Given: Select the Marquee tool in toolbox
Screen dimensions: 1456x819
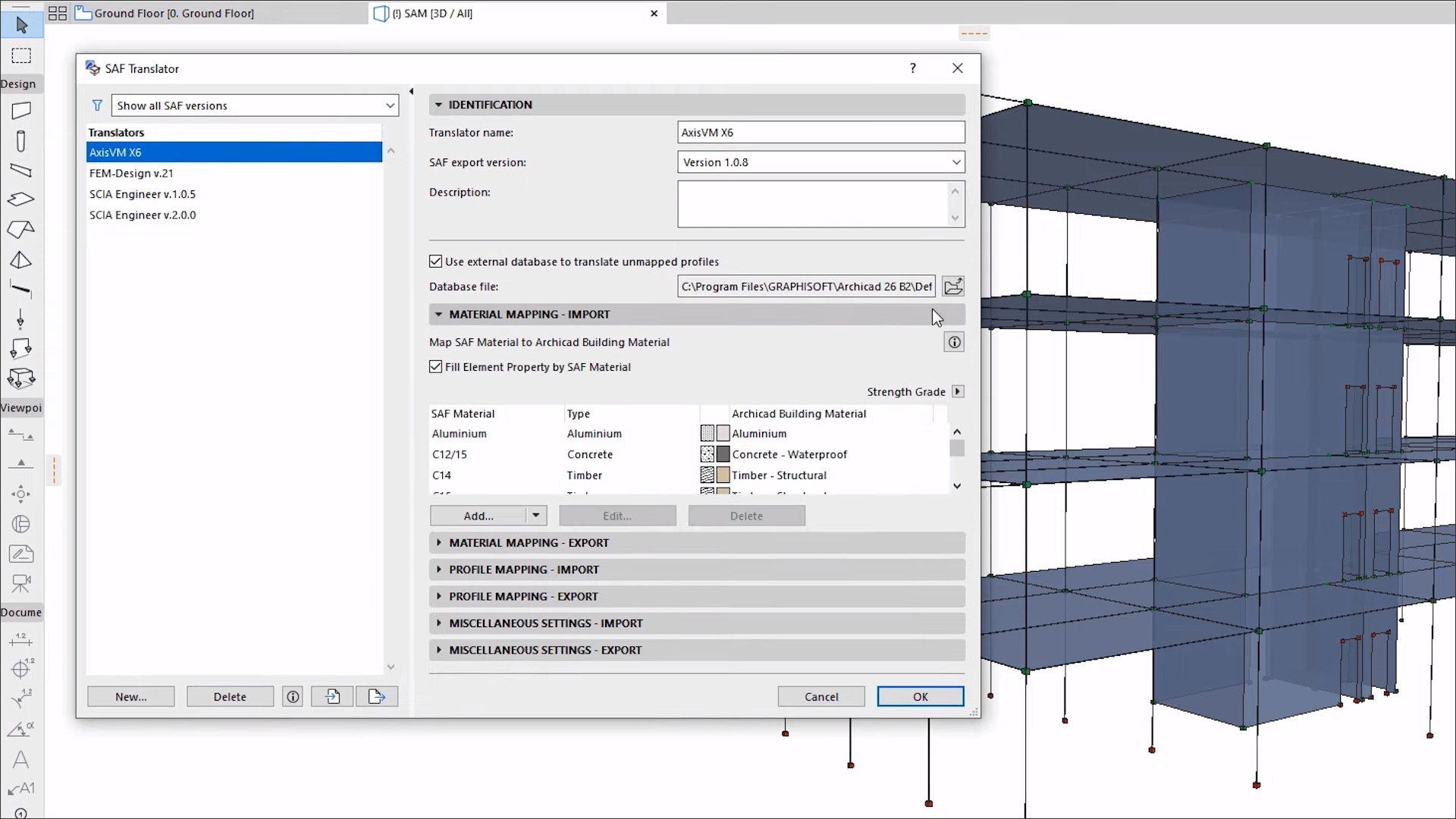Looking at the screenshot, I should click(21, 55).
